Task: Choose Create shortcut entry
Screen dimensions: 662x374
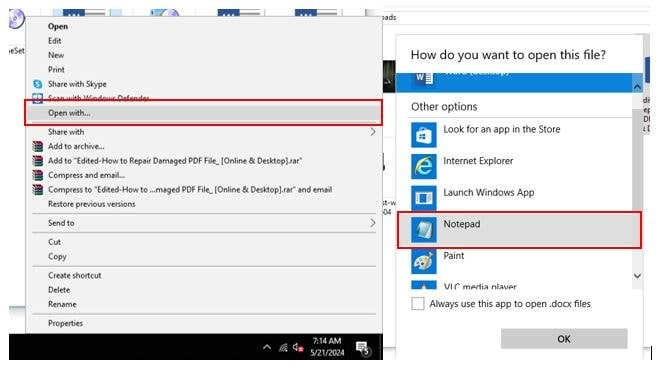Action: point(74,275)
